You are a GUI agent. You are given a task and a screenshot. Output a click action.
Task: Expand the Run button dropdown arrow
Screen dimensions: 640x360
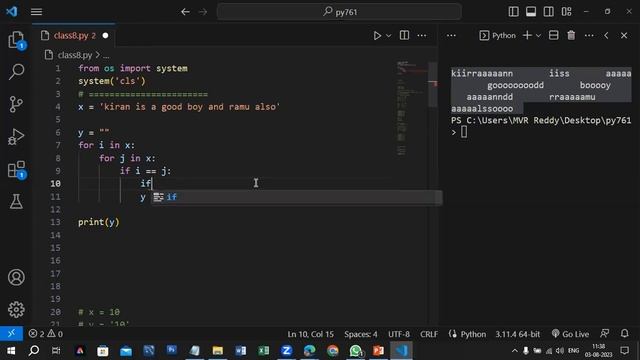[389, 36]
